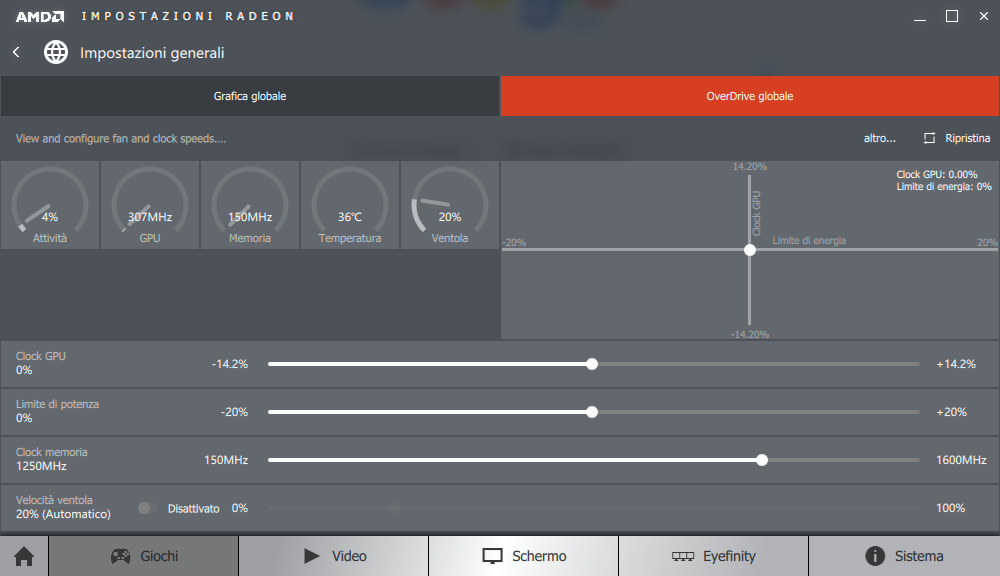Click the Clock memoria slider handle

coord(761,460)
